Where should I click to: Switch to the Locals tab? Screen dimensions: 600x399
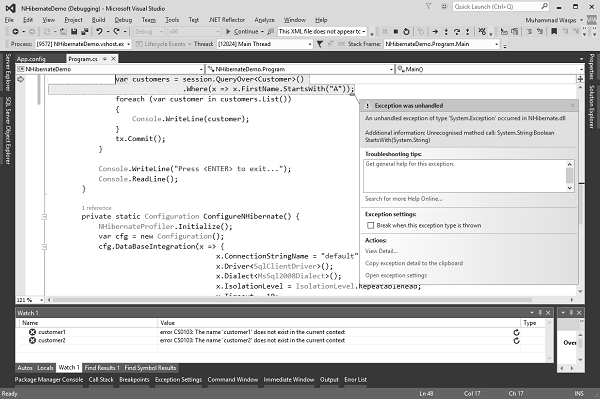(x=45, y=368)
